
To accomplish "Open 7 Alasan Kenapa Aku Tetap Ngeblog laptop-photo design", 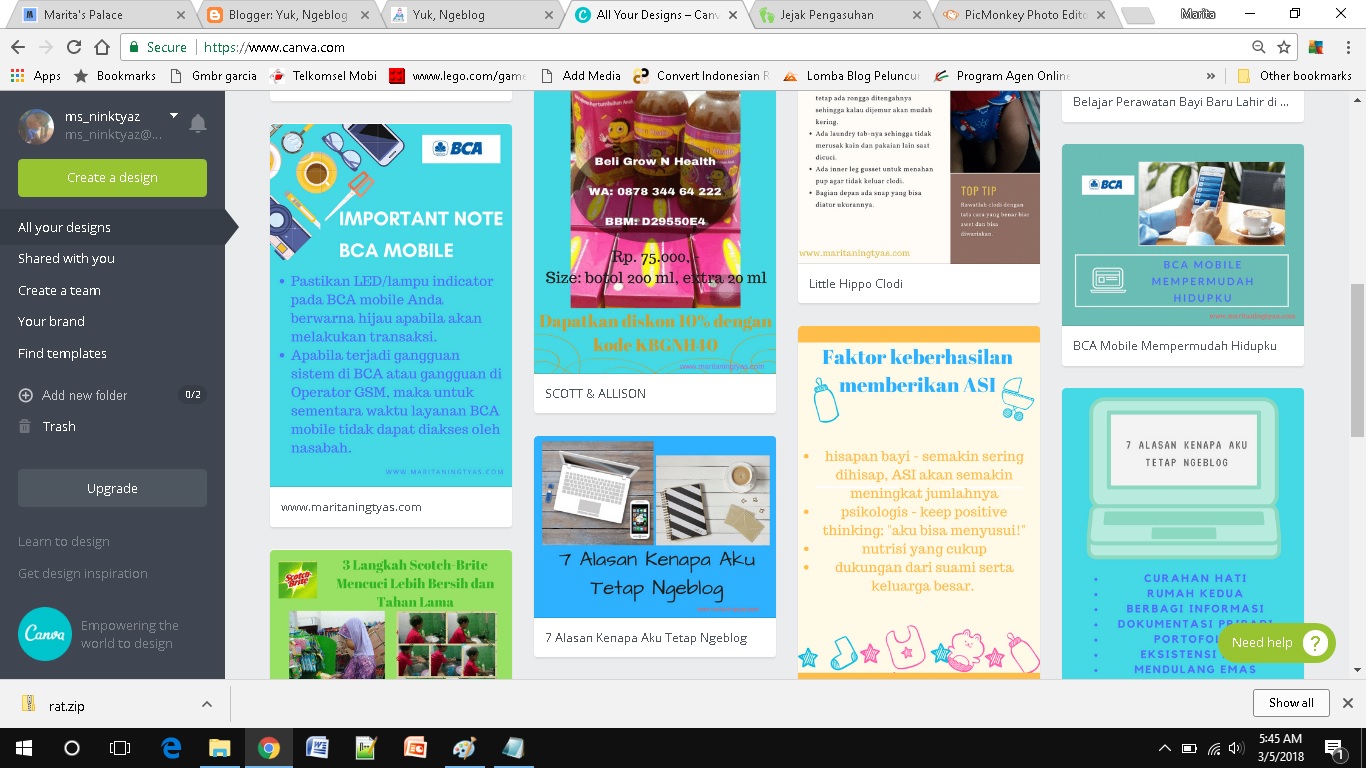I will (x=655, y=527).
